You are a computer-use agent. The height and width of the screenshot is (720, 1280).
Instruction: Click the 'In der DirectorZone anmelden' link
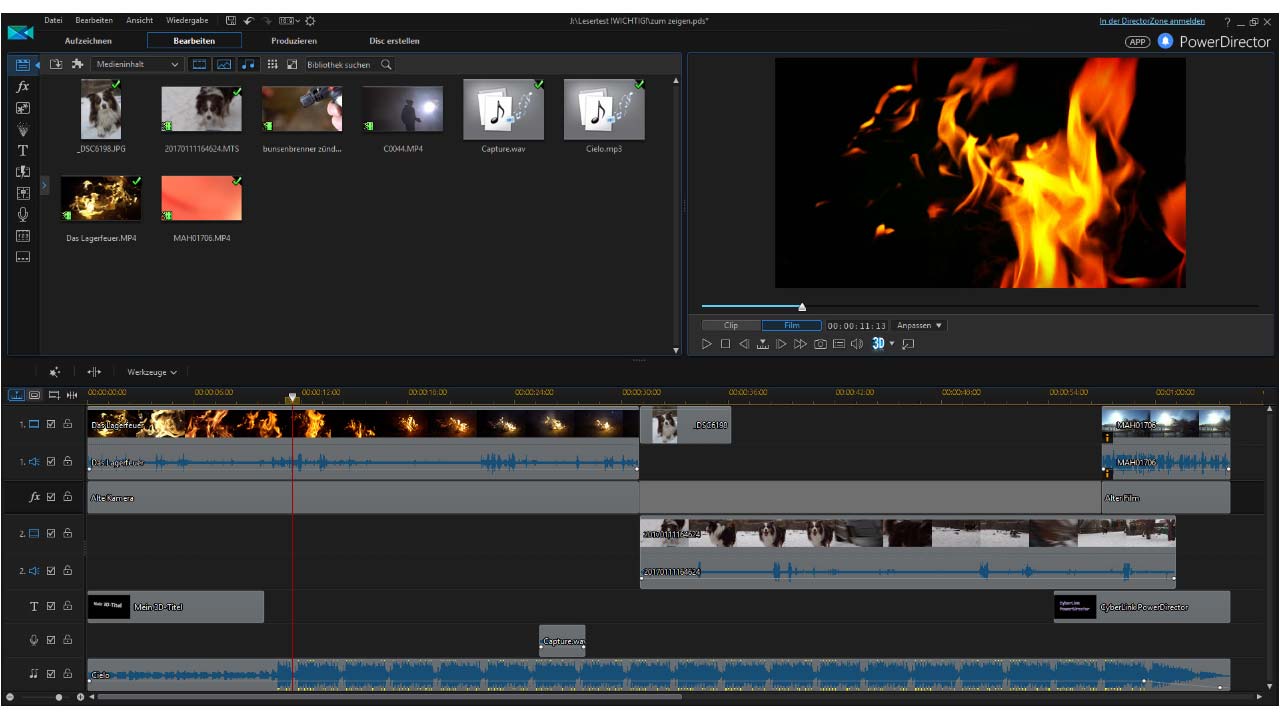(1152, 21)
